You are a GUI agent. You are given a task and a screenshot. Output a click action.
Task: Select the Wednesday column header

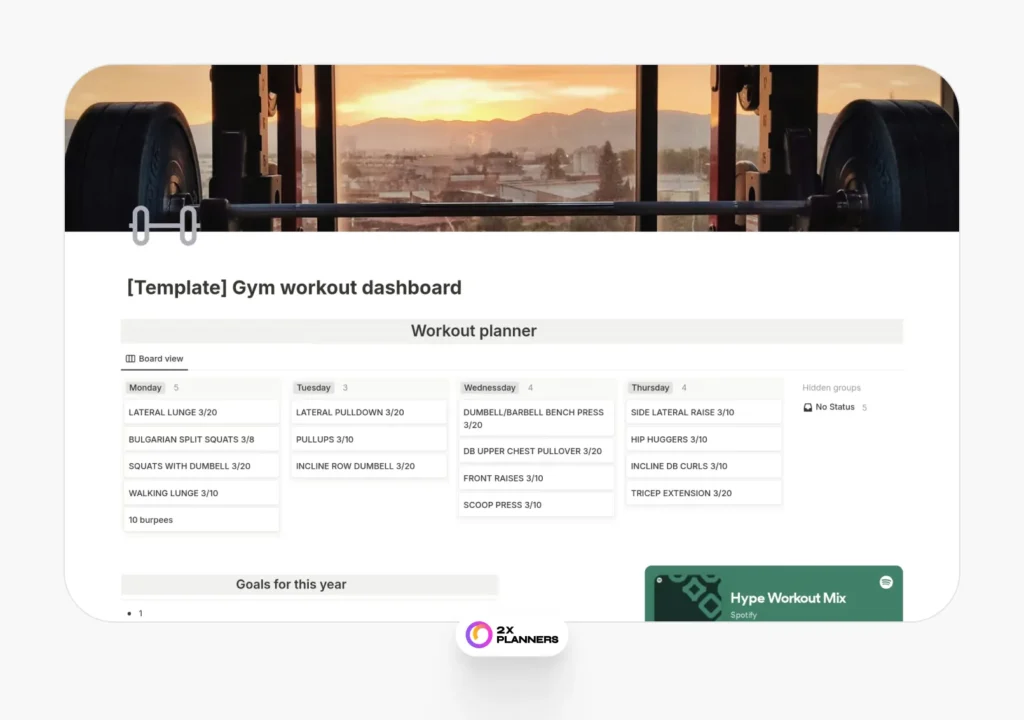click(x=489, y=388)
